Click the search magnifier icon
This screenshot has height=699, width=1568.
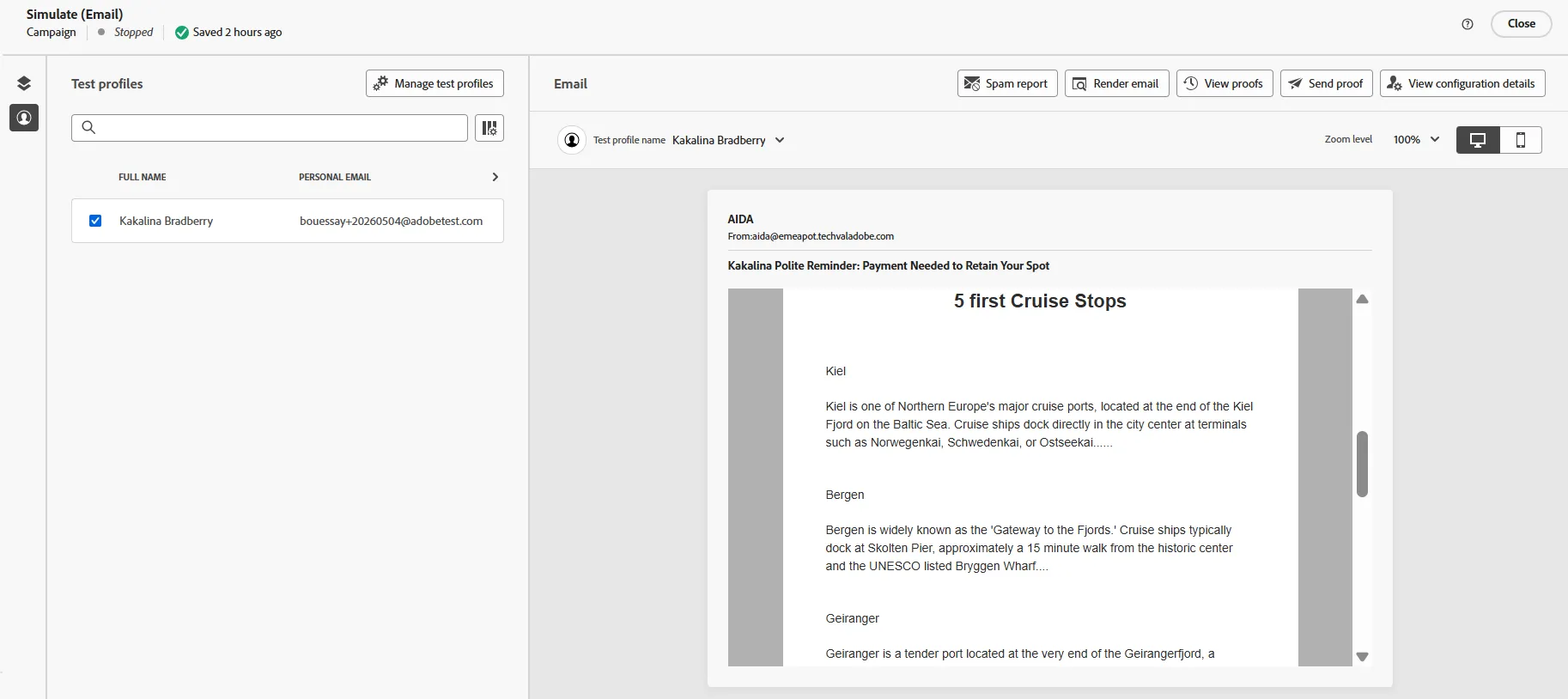[88, 128]
